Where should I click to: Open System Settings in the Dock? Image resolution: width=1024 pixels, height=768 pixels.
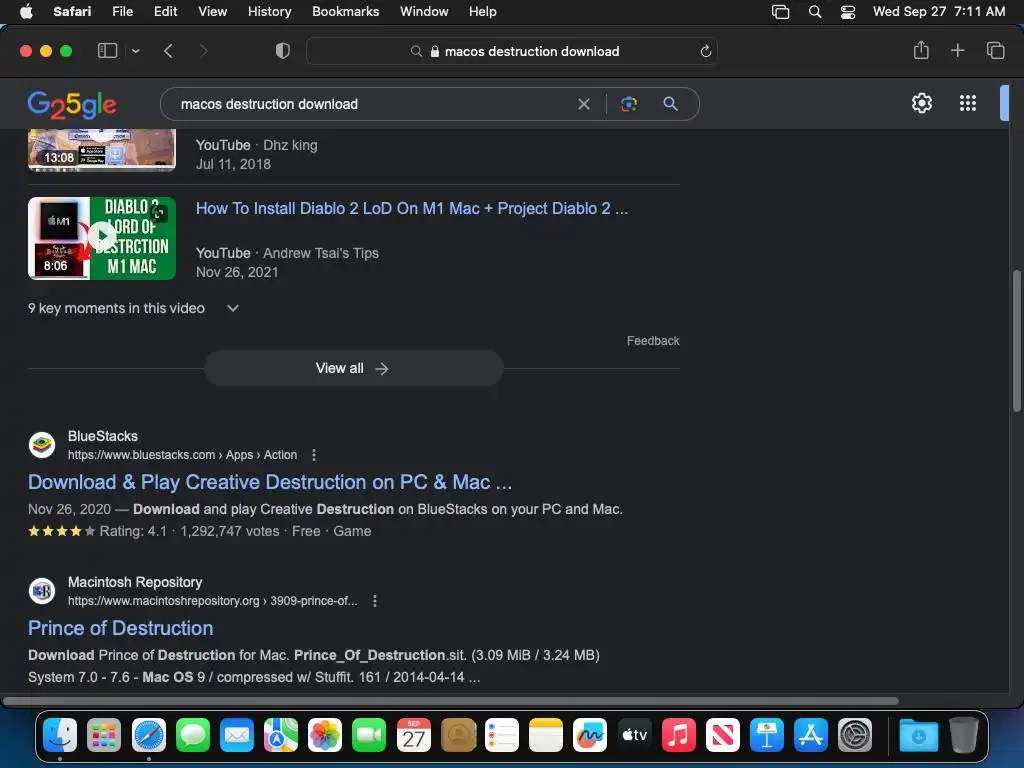pos(855,735)
